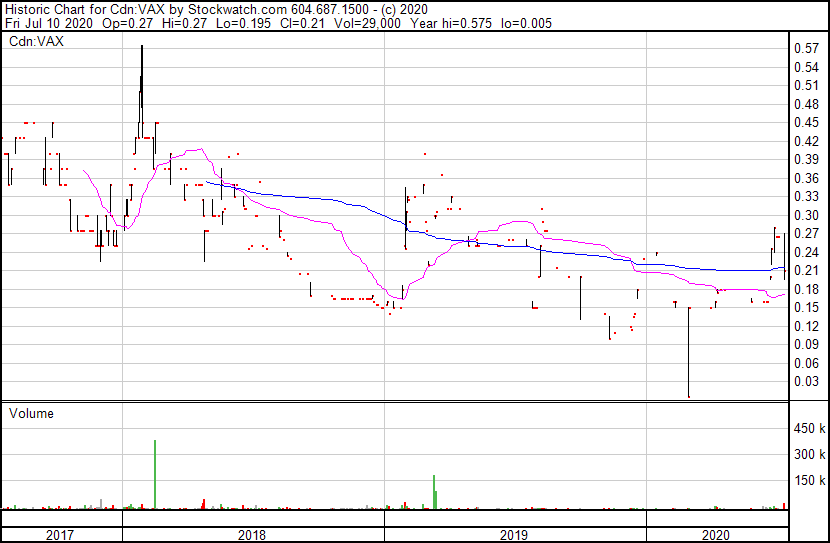
Task: Click the highest price spike near 0.57
Action: tap(142, 50)
